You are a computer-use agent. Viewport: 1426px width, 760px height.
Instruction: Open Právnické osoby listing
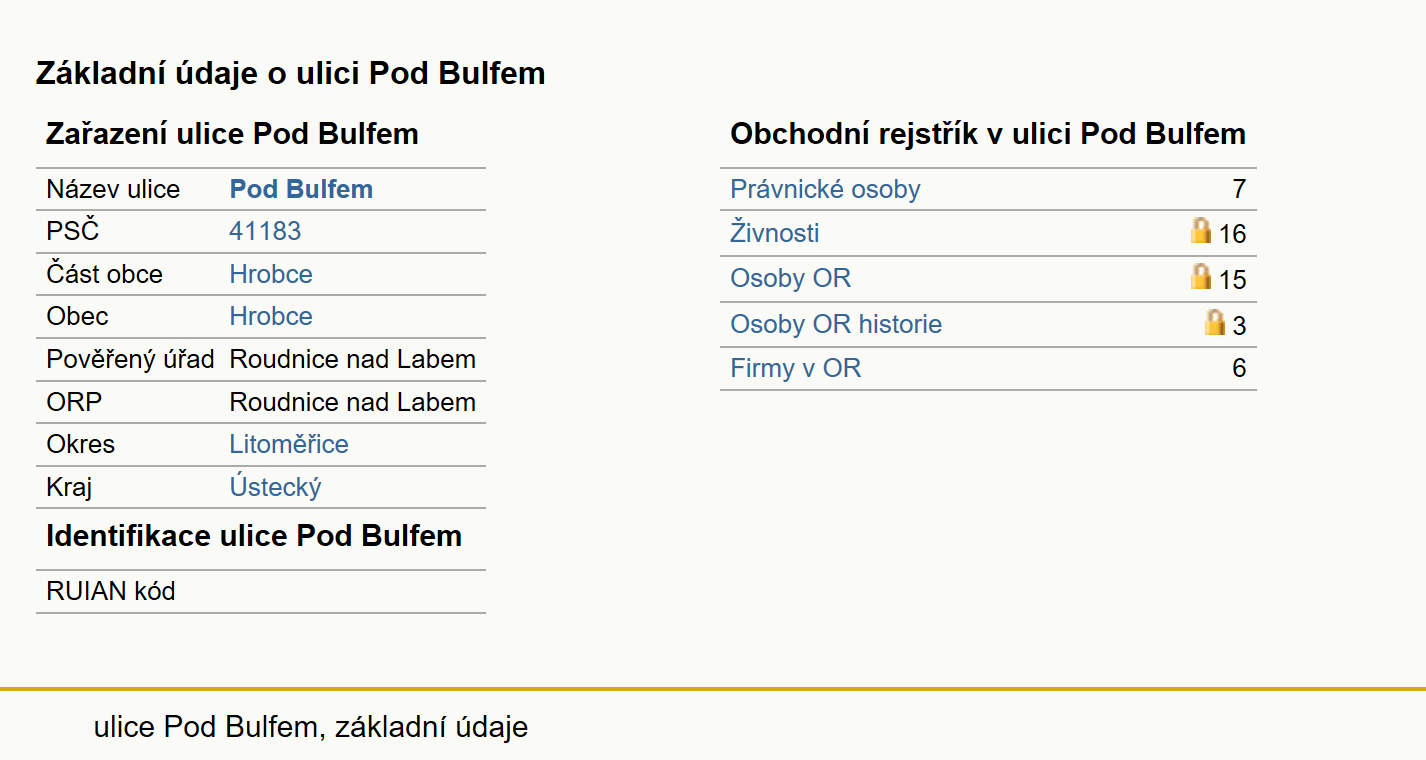(x=825, y=189)
